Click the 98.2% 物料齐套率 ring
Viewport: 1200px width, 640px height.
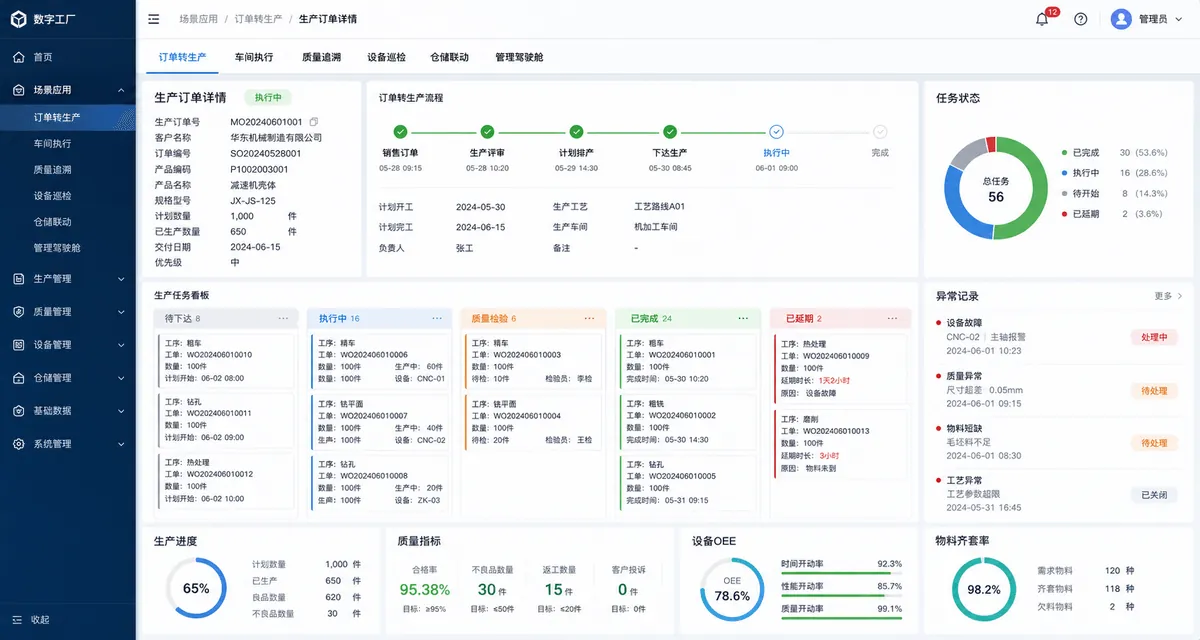click(x=983, y=588)
